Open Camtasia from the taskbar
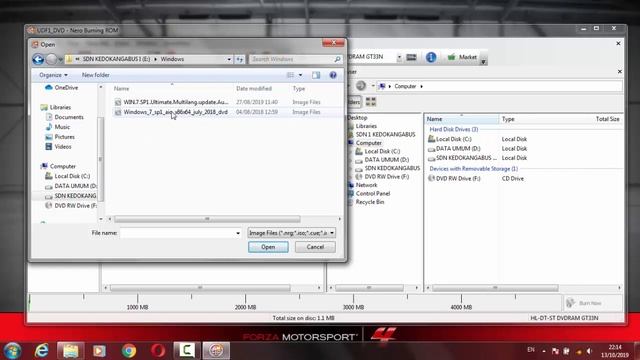The image size is (640, 360). pyautogui.click(x=187, y=351)
